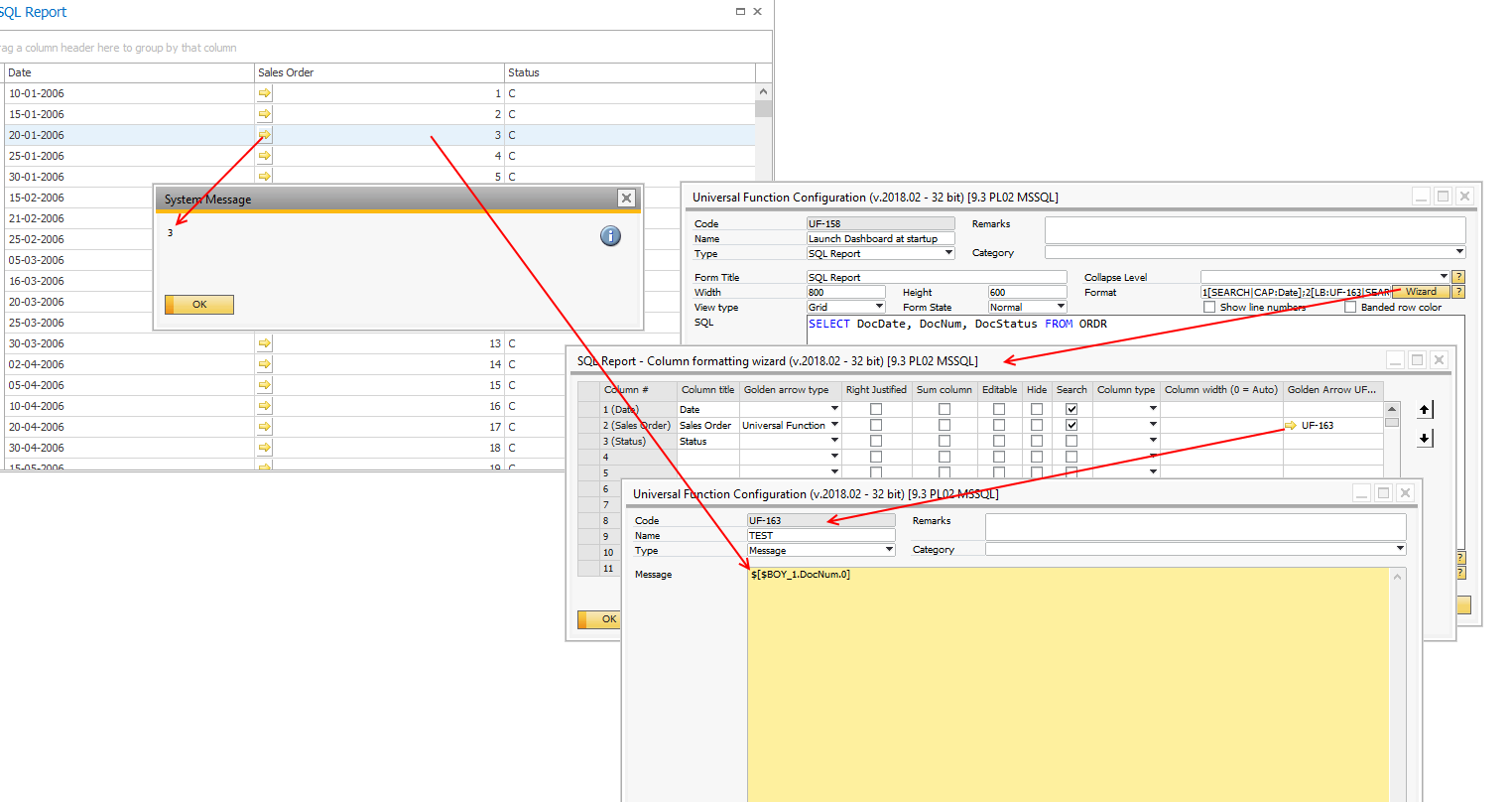Click the yellow Message text area
Image resolution: width=1512 pixels, height=802 pixels.
click(x=1070, y=684)
